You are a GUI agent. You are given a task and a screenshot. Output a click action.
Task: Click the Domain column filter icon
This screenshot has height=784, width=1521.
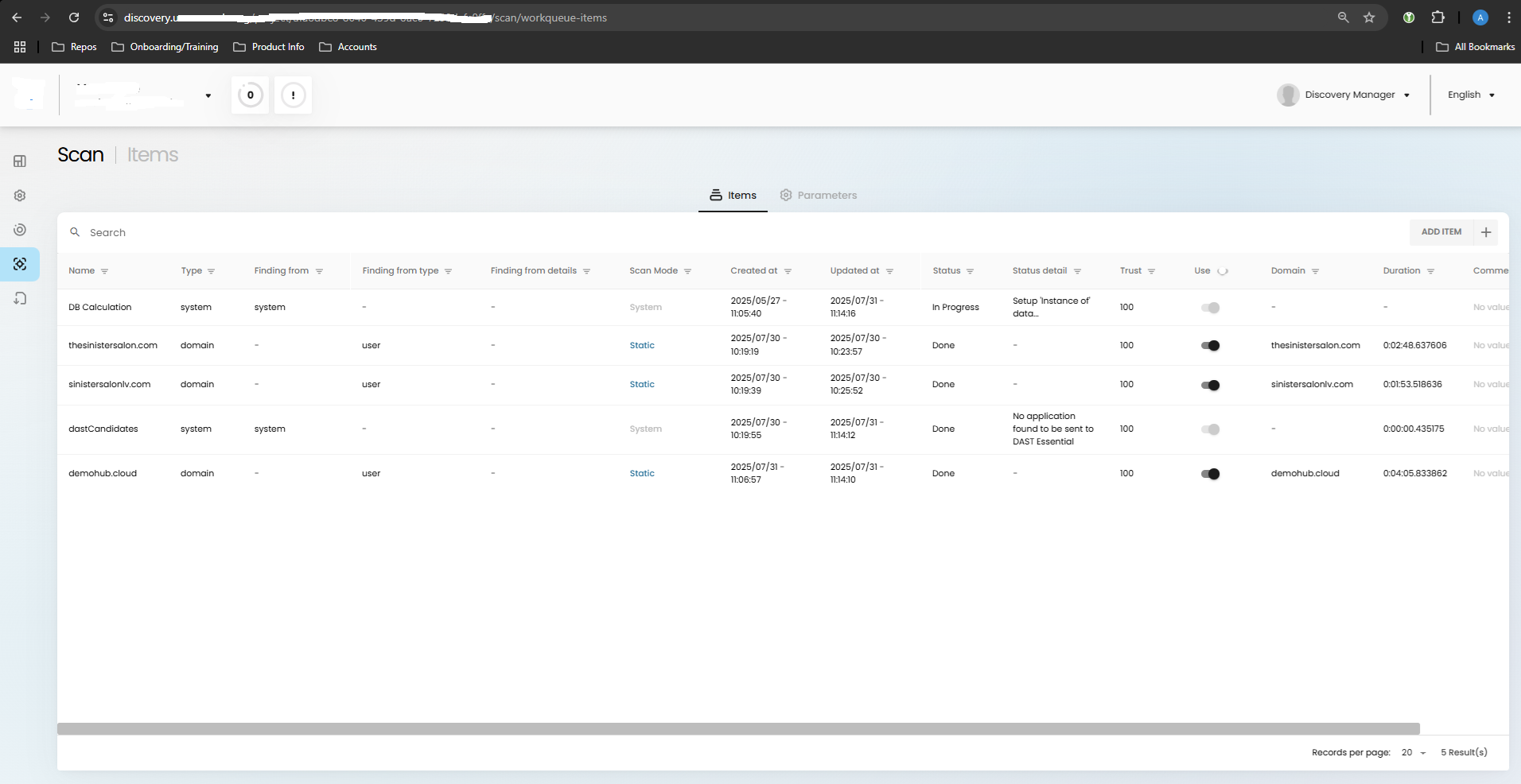[1315, 271]
